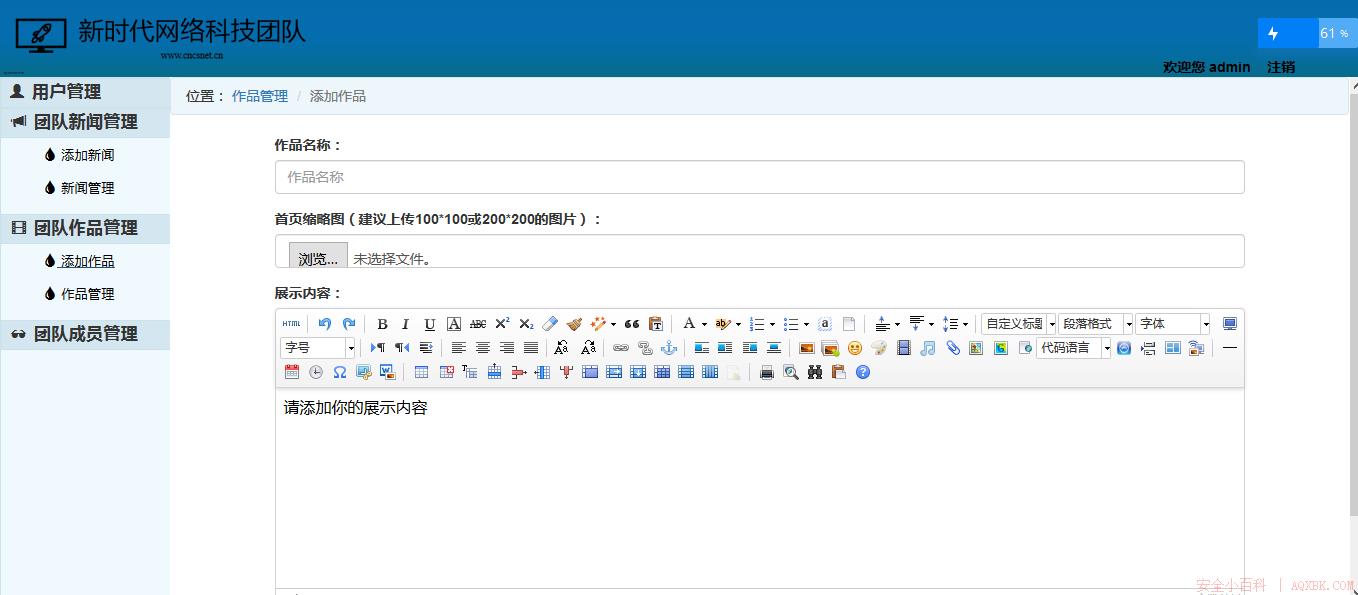
Task: Click the insert table grid icon
Action: [x=421, y=372]
